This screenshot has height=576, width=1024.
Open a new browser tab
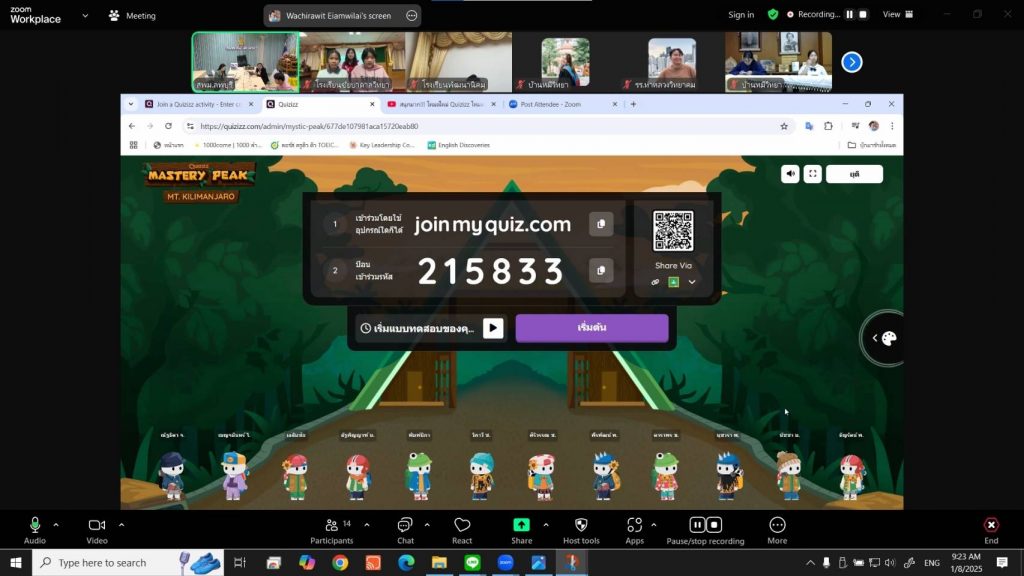(x=633, y=104)
